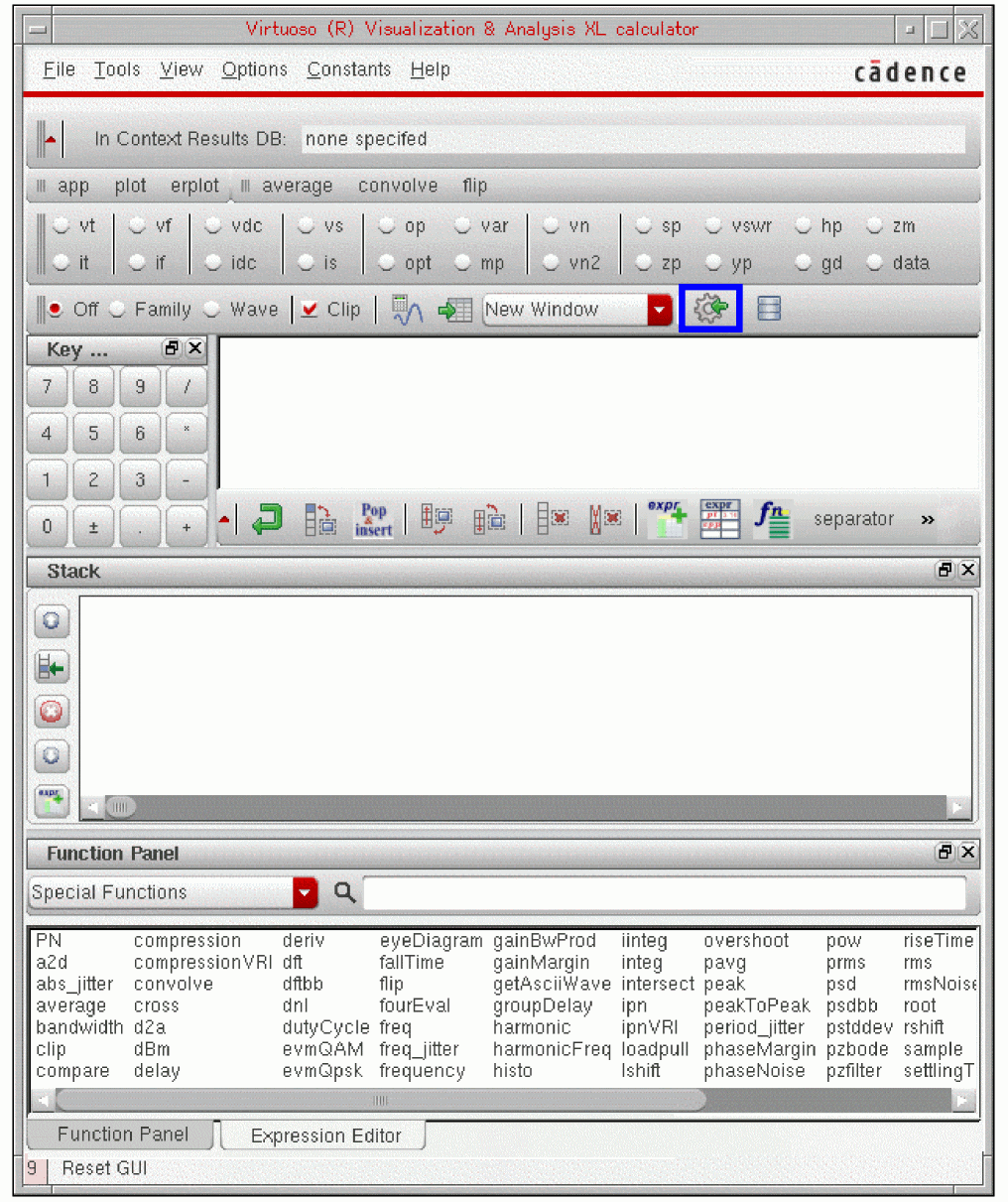
Task: Select the overshoot function
Action: coord(746,940)
